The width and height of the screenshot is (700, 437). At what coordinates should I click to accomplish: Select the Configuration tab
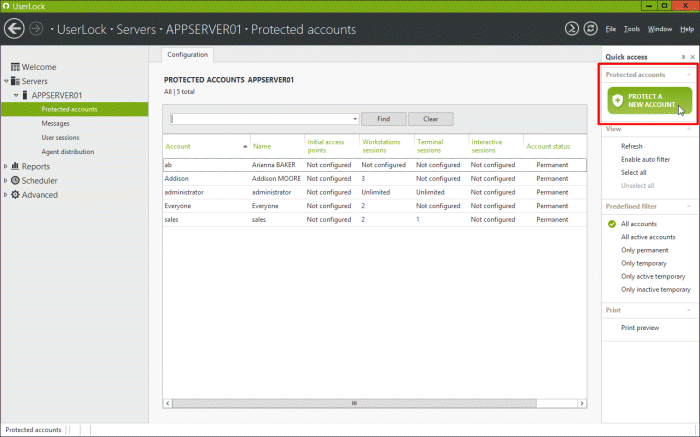(x=188, y=54)
